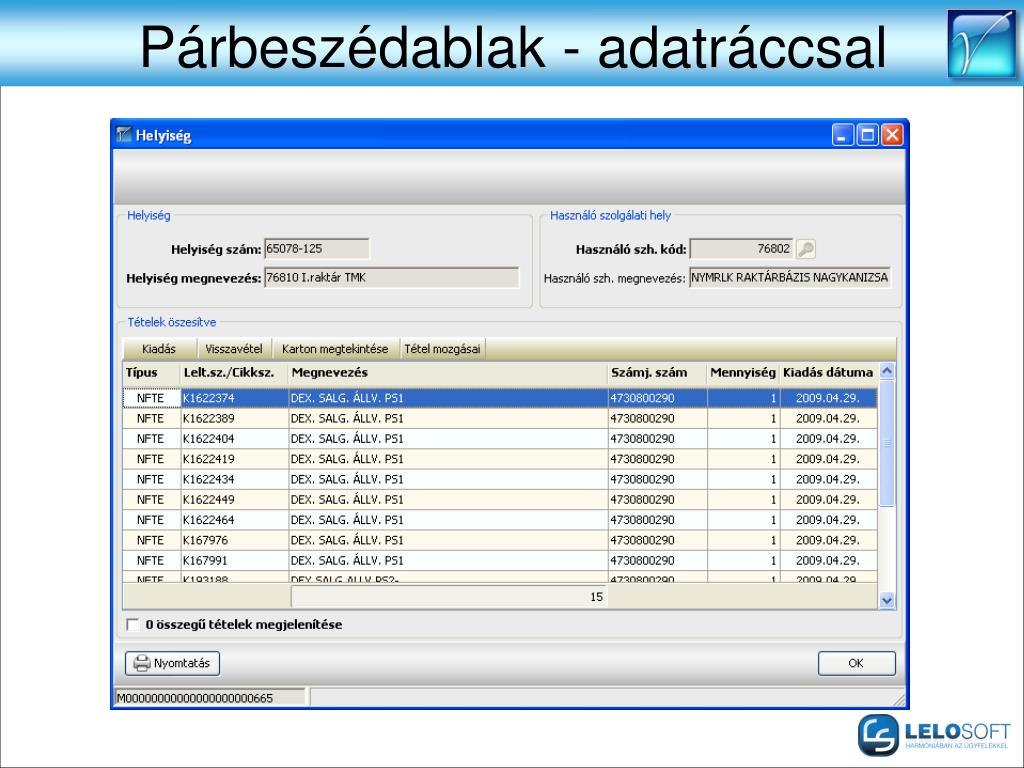Click the Használó szh. kód field

pos(742,249)
